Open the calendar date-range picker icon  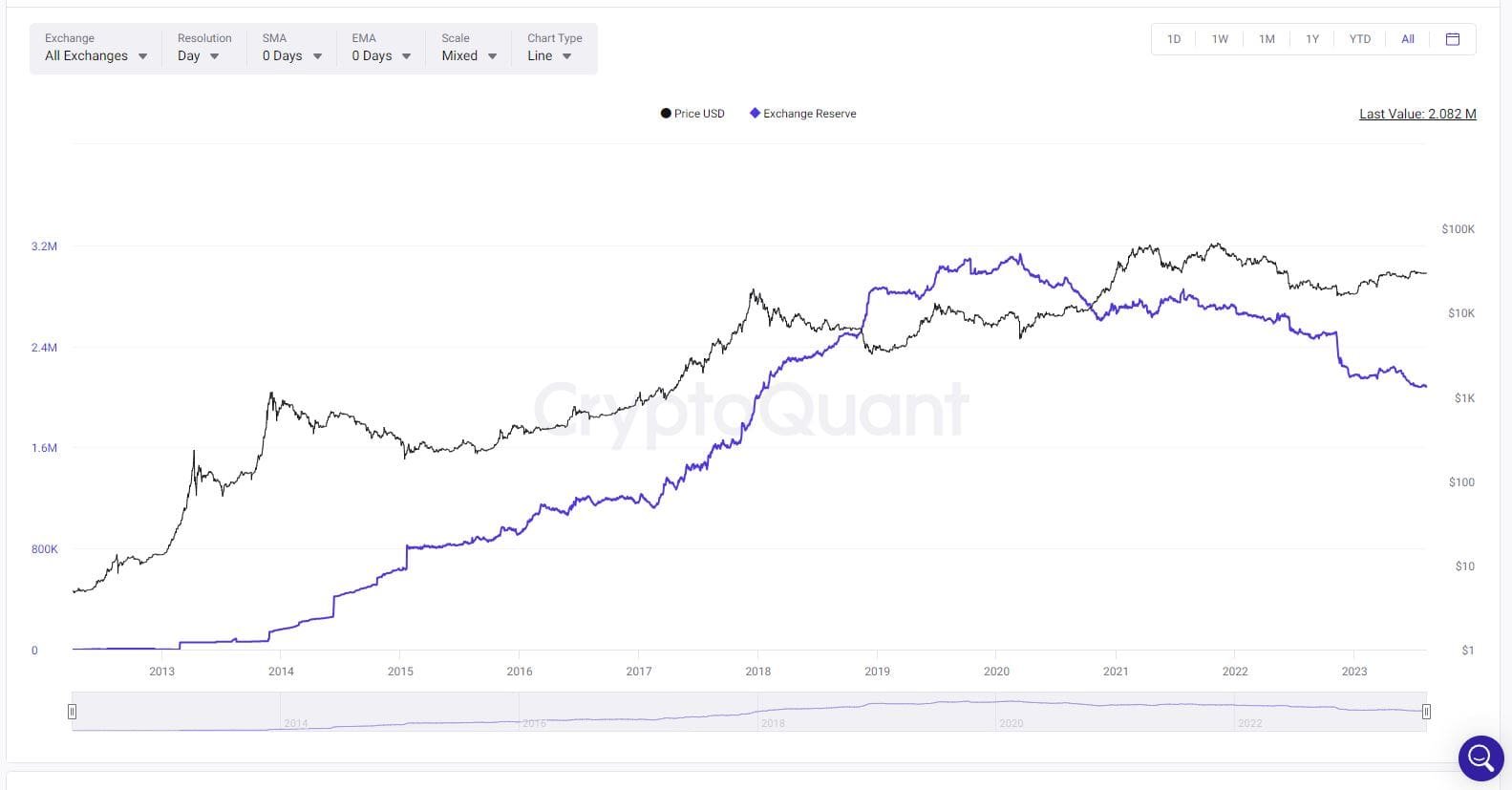click(x=1453, y=39)
